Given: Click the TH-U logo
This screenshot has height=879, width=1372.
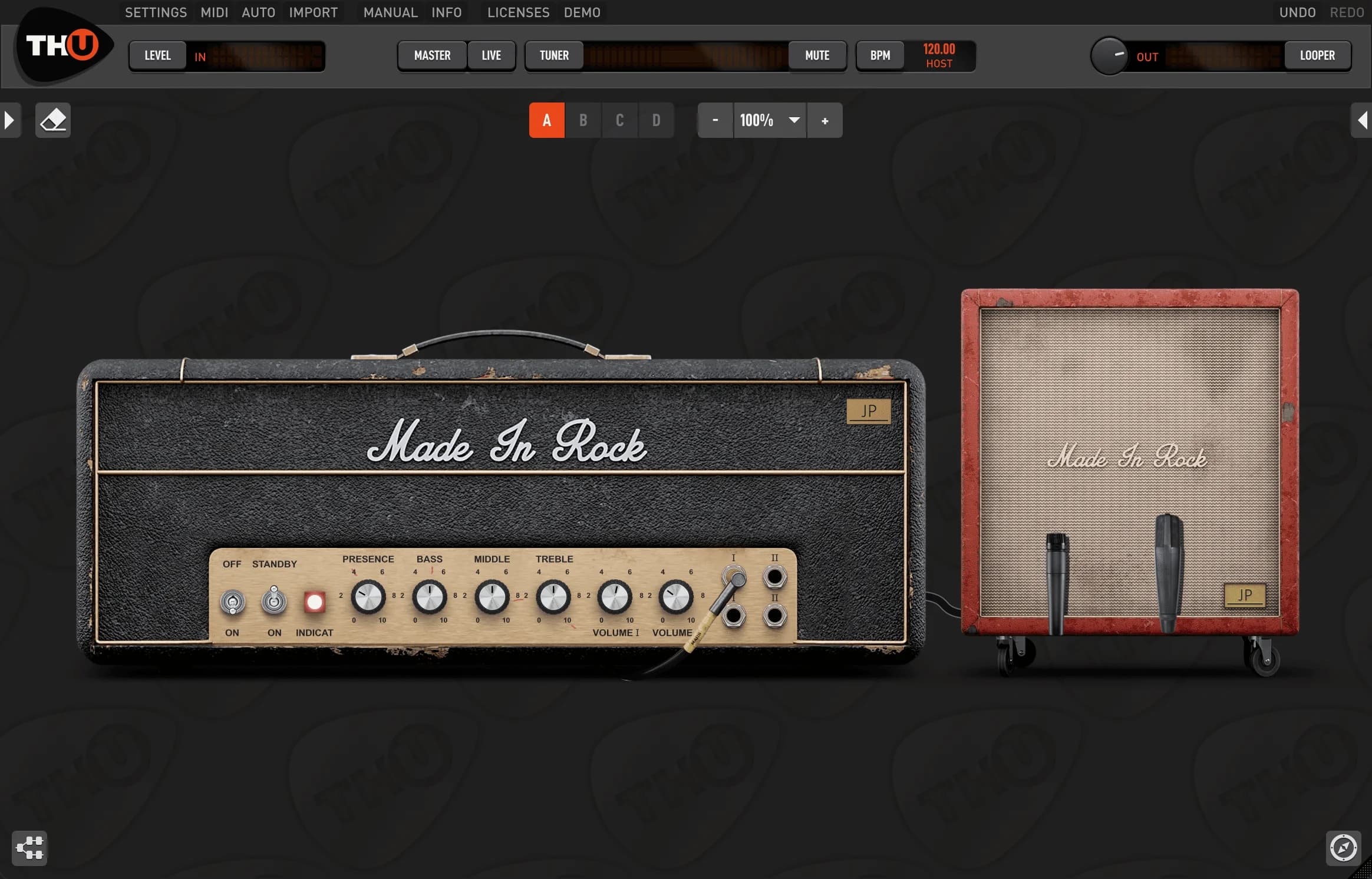Looking at the screenshot, I should [61, 47].
